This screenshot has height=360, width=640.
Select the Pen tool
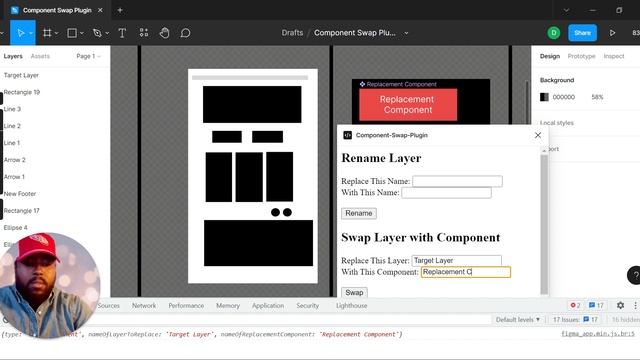(x=97, y=33)
